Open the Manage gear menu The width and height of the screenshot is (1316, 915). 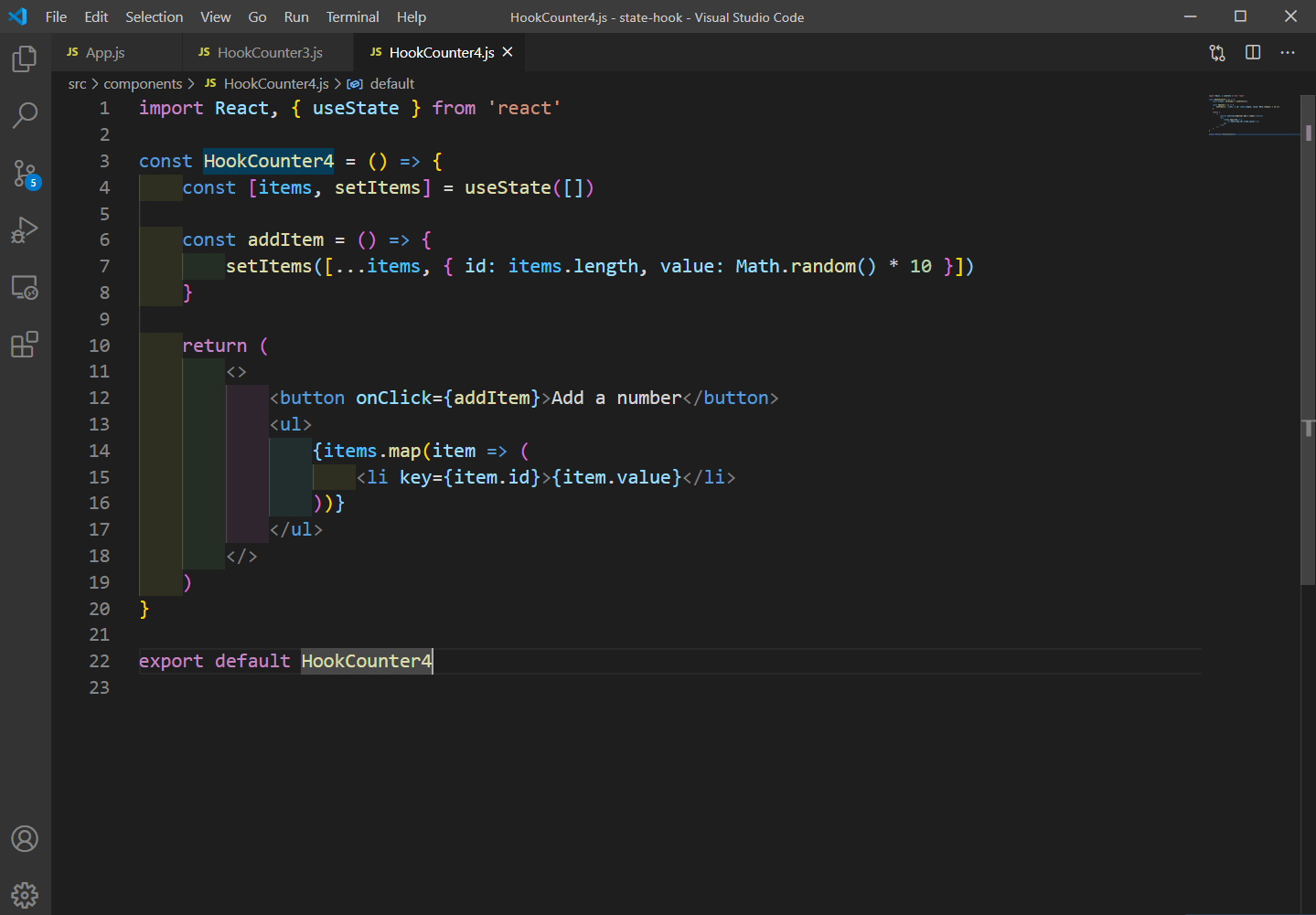pos(25,895)
